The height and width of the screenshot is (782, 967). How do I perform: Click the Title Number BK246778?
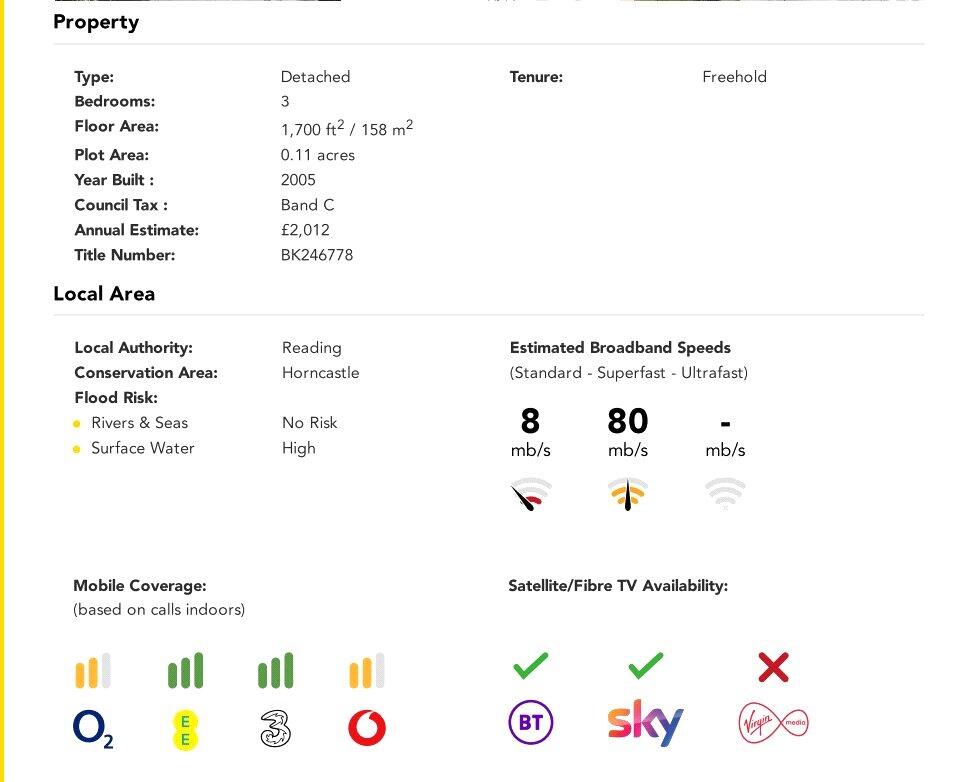click(x=317, y=255)
